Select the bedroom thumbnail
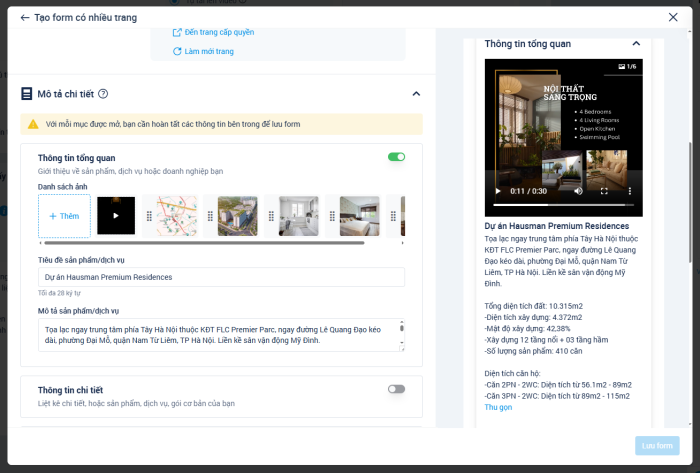 [x=359, y=216]
